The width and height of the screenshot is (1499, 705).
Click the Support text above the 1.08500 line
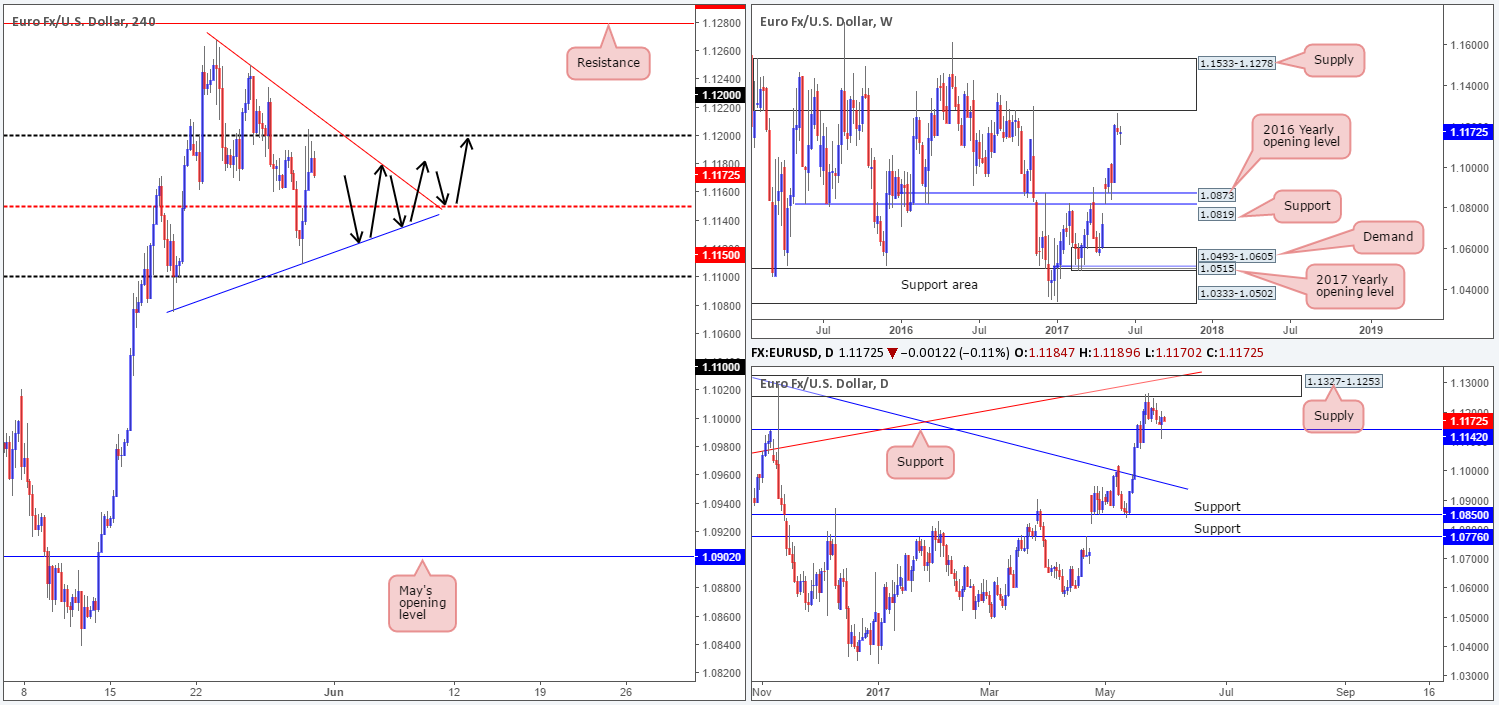click(x=1216, y=507)
